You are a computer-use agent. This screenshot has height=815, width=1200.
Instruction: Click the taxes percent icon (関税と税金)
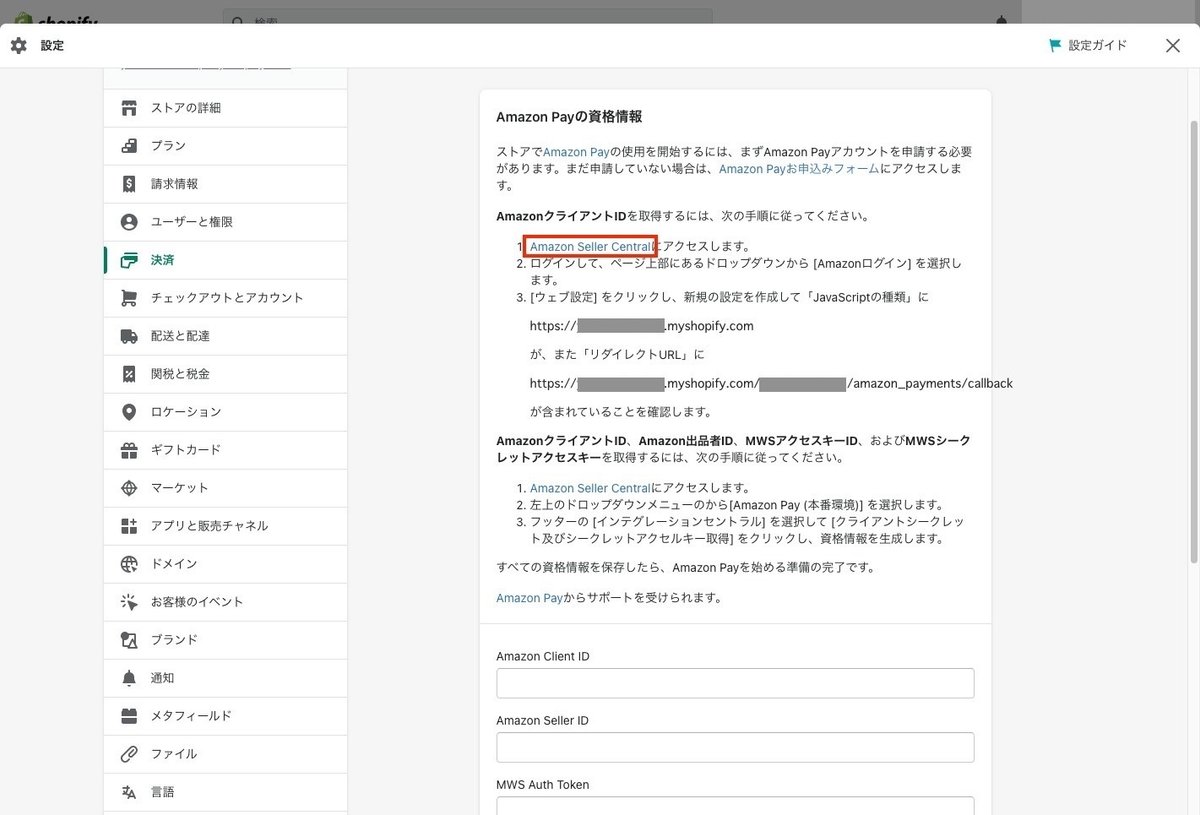point(129,374)
